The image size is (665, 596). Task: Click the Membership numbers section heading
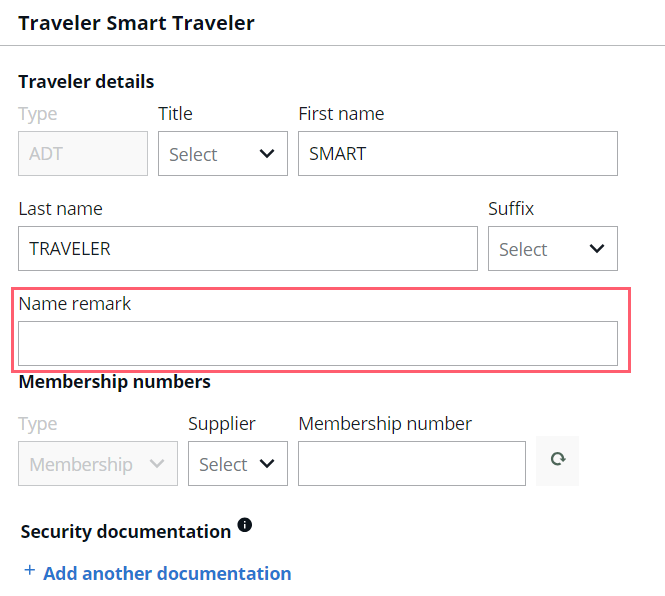115,382
